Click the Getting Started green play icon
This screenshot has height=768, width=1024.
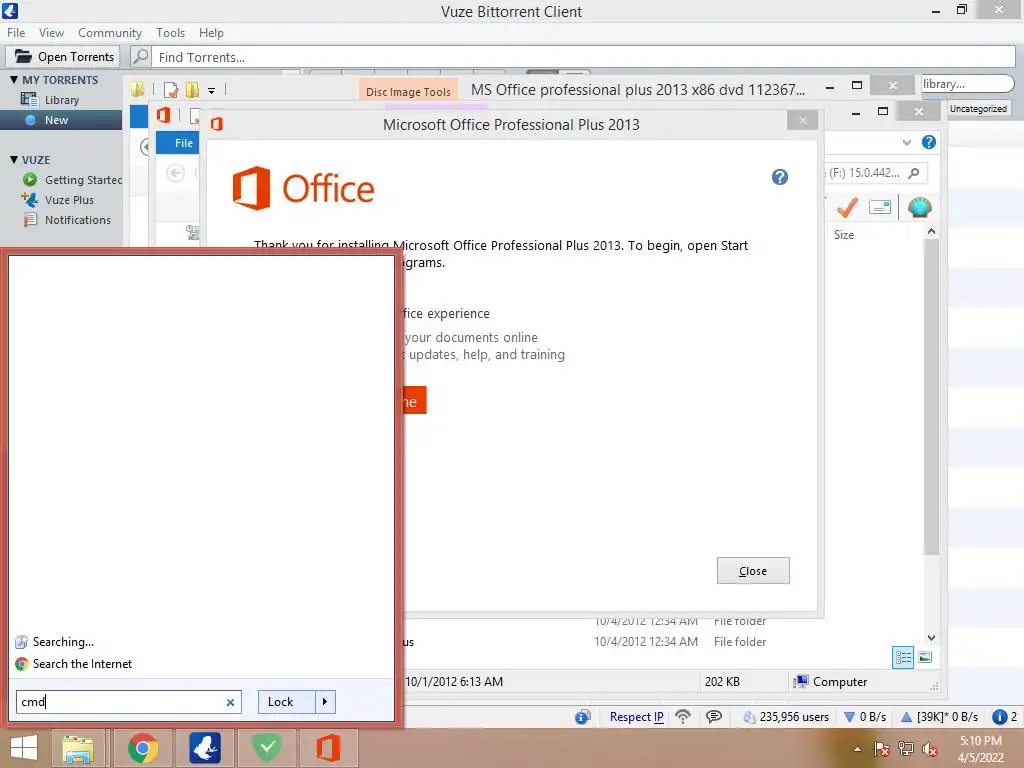point(30,180)
